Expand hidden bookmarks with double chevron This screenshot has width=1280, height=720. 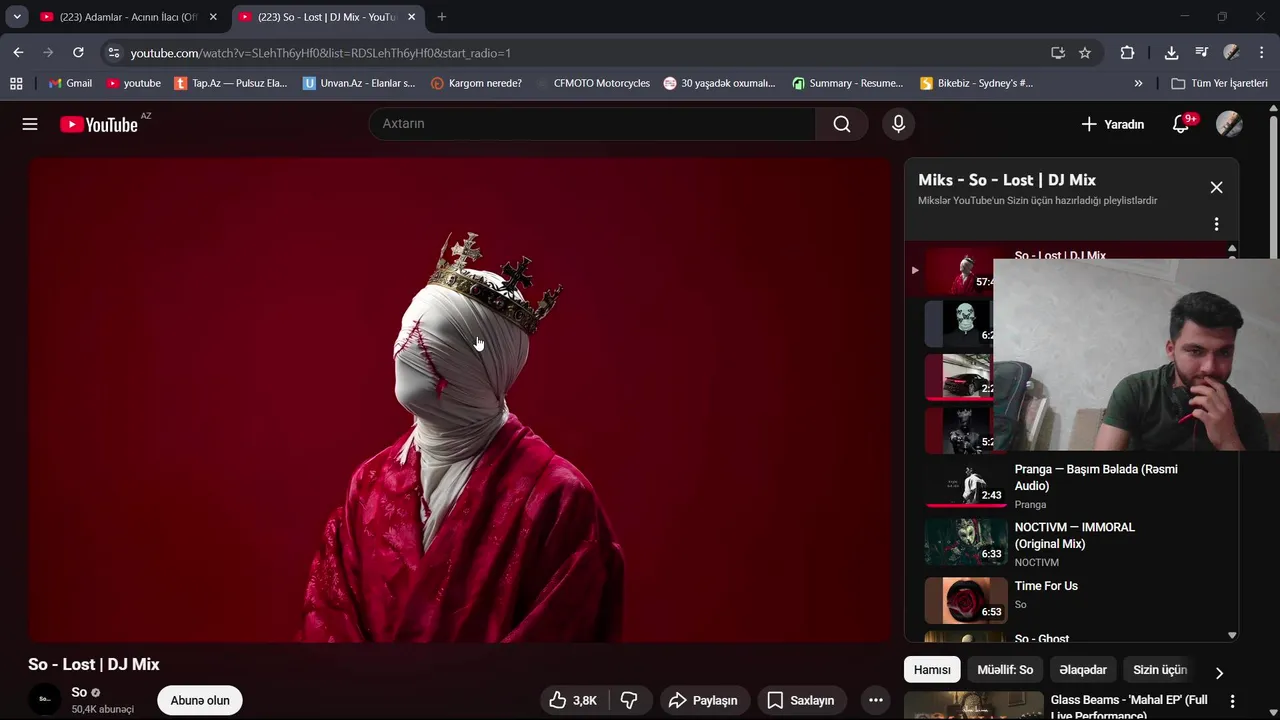(1138, 83)
